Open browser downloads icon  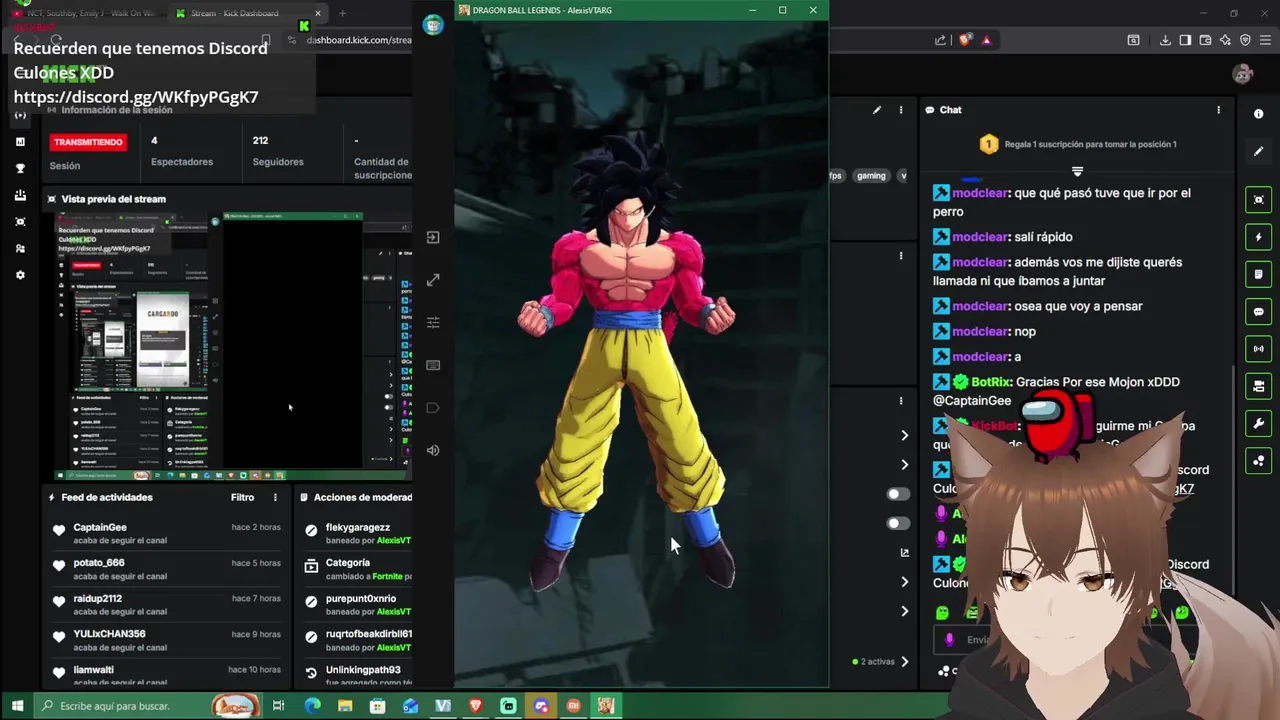point(1165,40)
